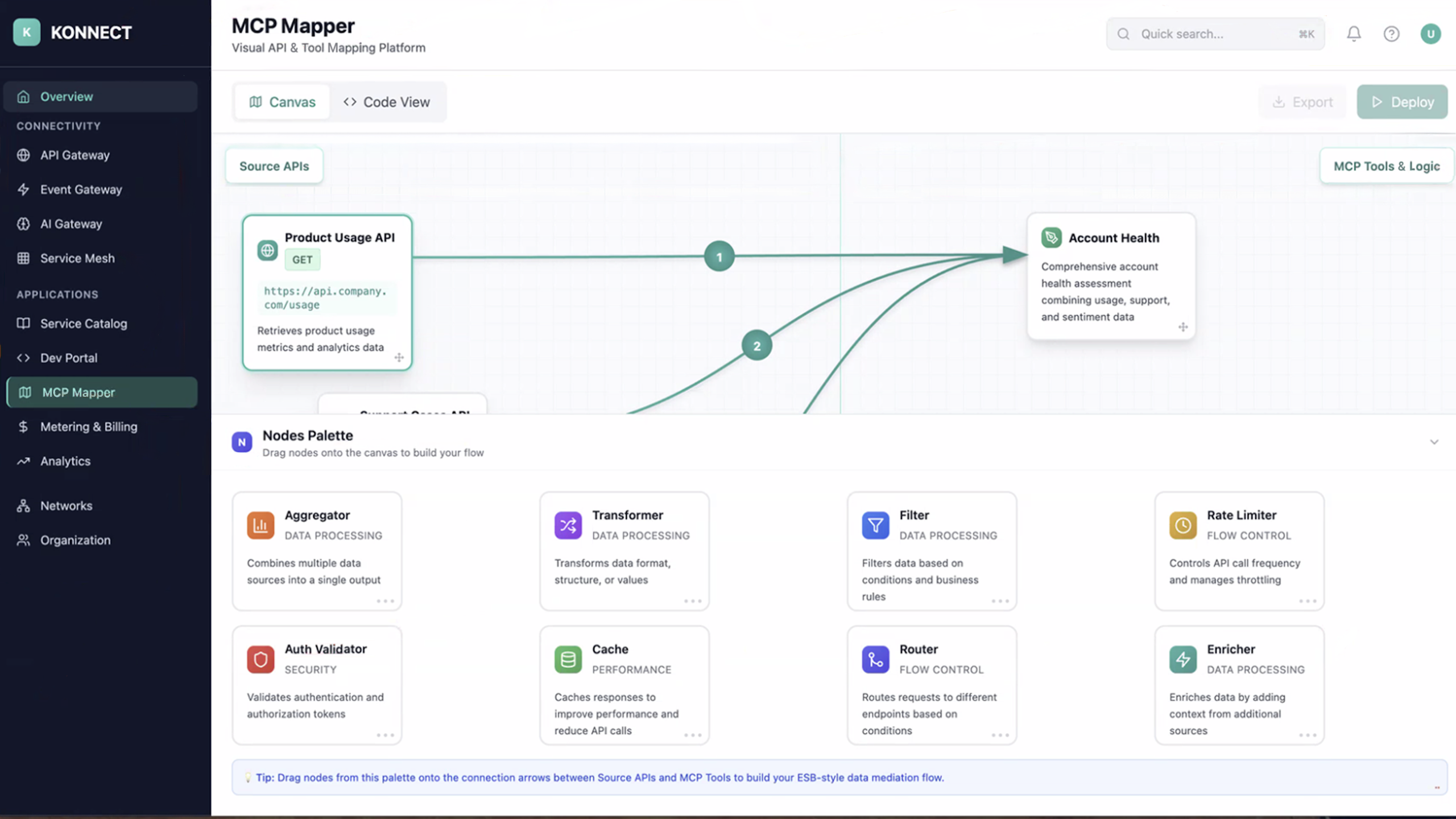Click the Enricher node lightning icon

[x=1182, y=659]
